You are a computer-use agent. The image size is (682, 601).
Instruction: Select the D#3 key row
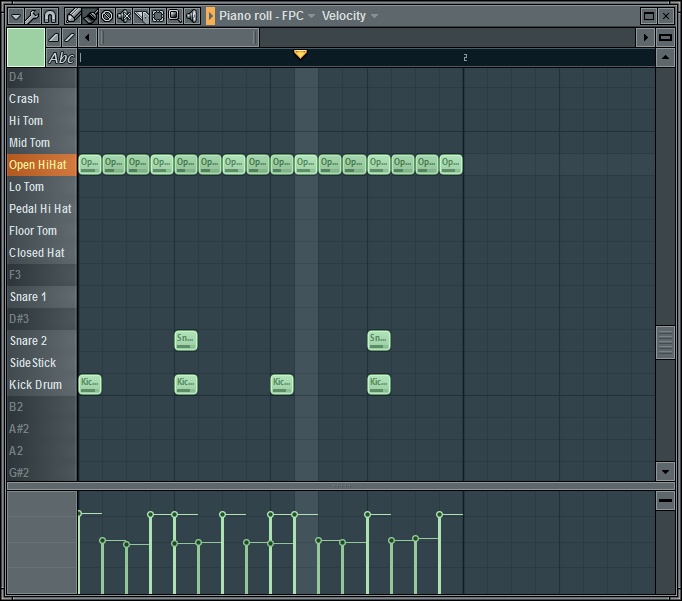tap(42, 319)
